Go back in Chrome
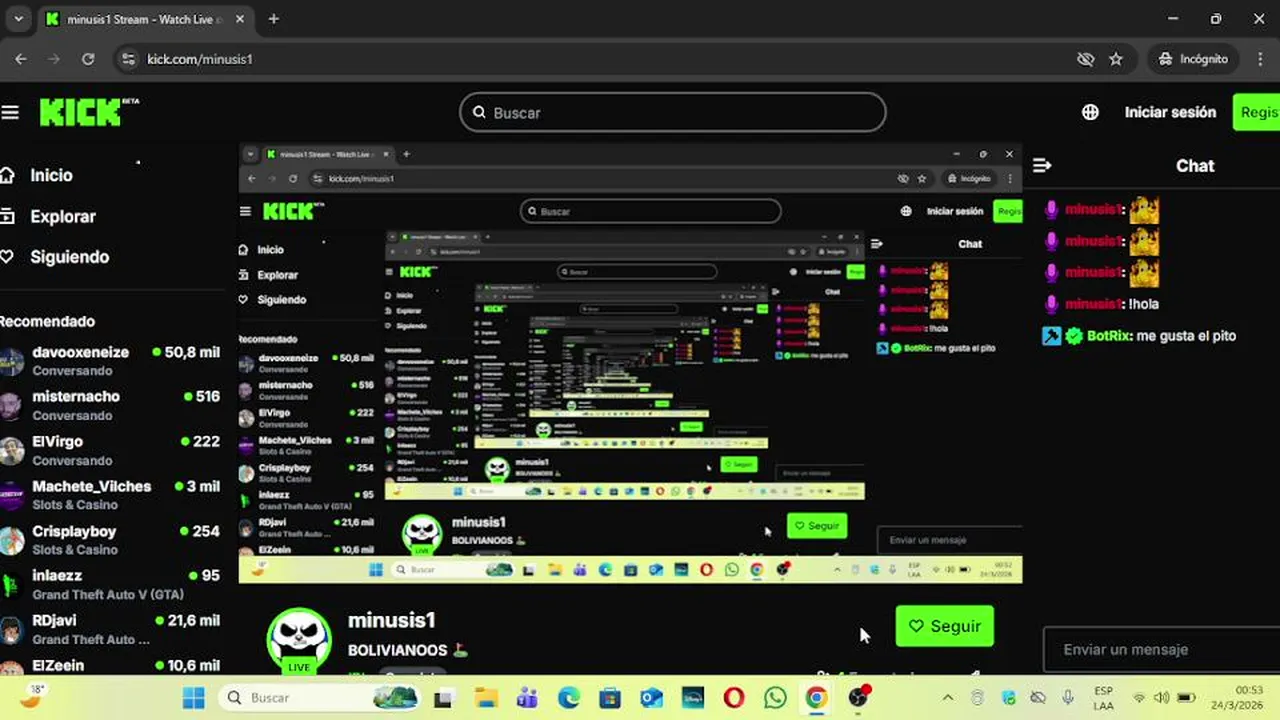The height and width of the screenshot is (720, 1280). [21, 59]
